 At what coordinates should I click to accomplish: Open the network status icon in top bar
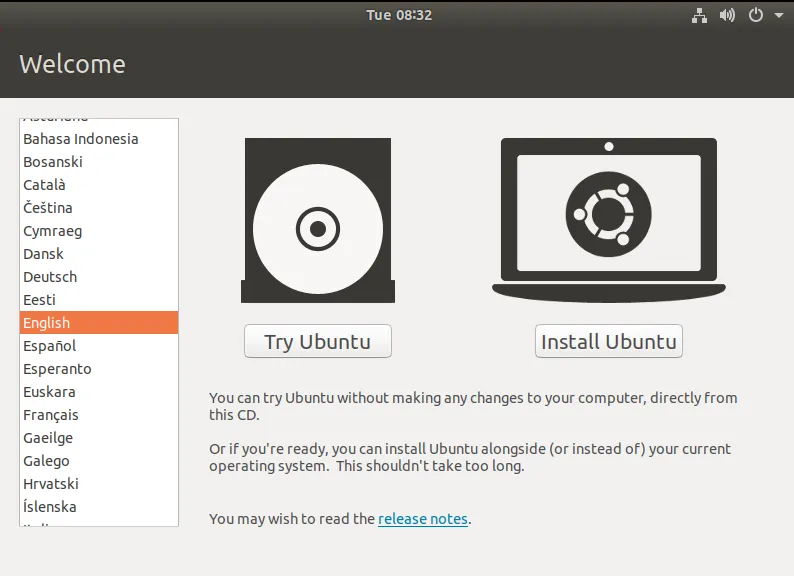click(699, 15)
